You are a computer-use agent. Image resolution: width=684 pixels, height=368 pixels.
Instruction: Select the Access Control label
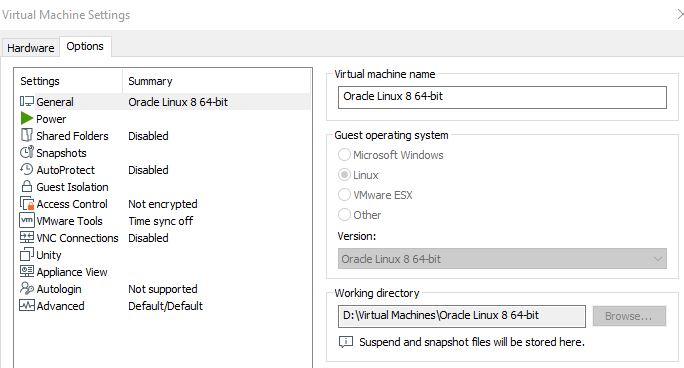coord(72,204)
